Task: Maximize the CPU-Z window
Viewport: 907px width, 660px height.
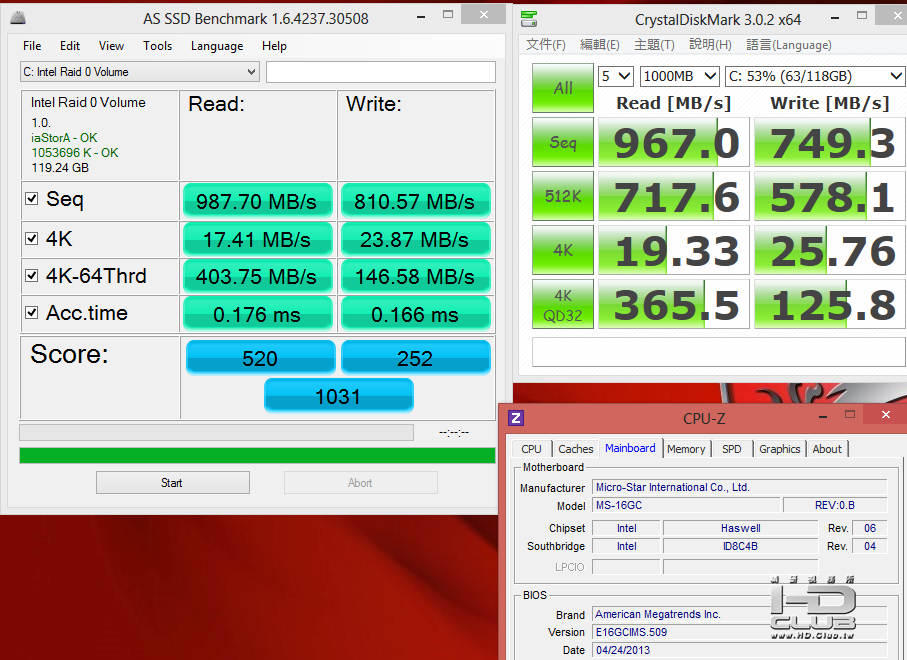Action: point(850,414)
